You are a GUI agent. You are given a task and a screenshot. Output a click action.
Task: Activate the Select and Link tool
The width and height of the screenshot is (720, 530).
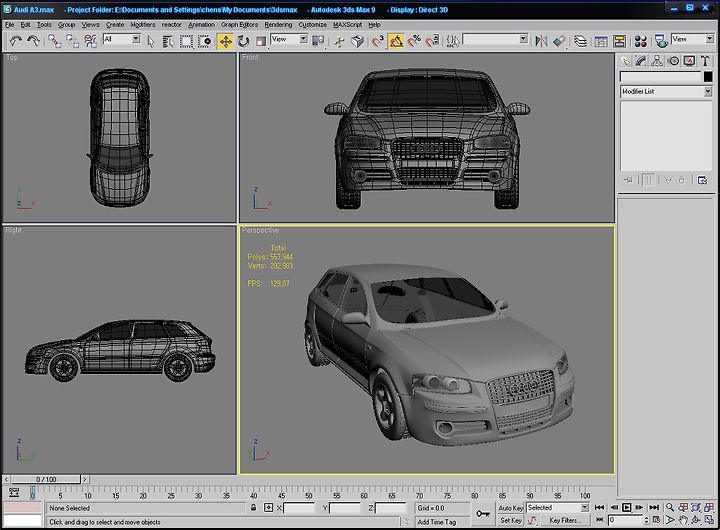[x=55, y=41]
